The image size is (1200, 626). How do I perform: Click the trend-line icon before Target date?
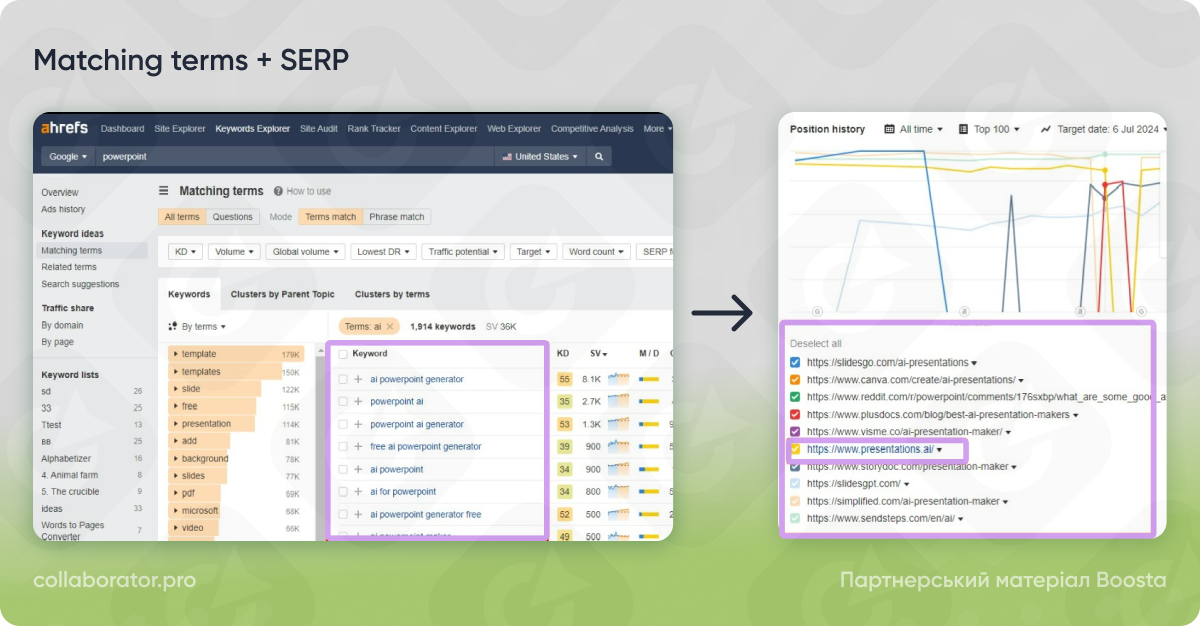coord(1046,129)
